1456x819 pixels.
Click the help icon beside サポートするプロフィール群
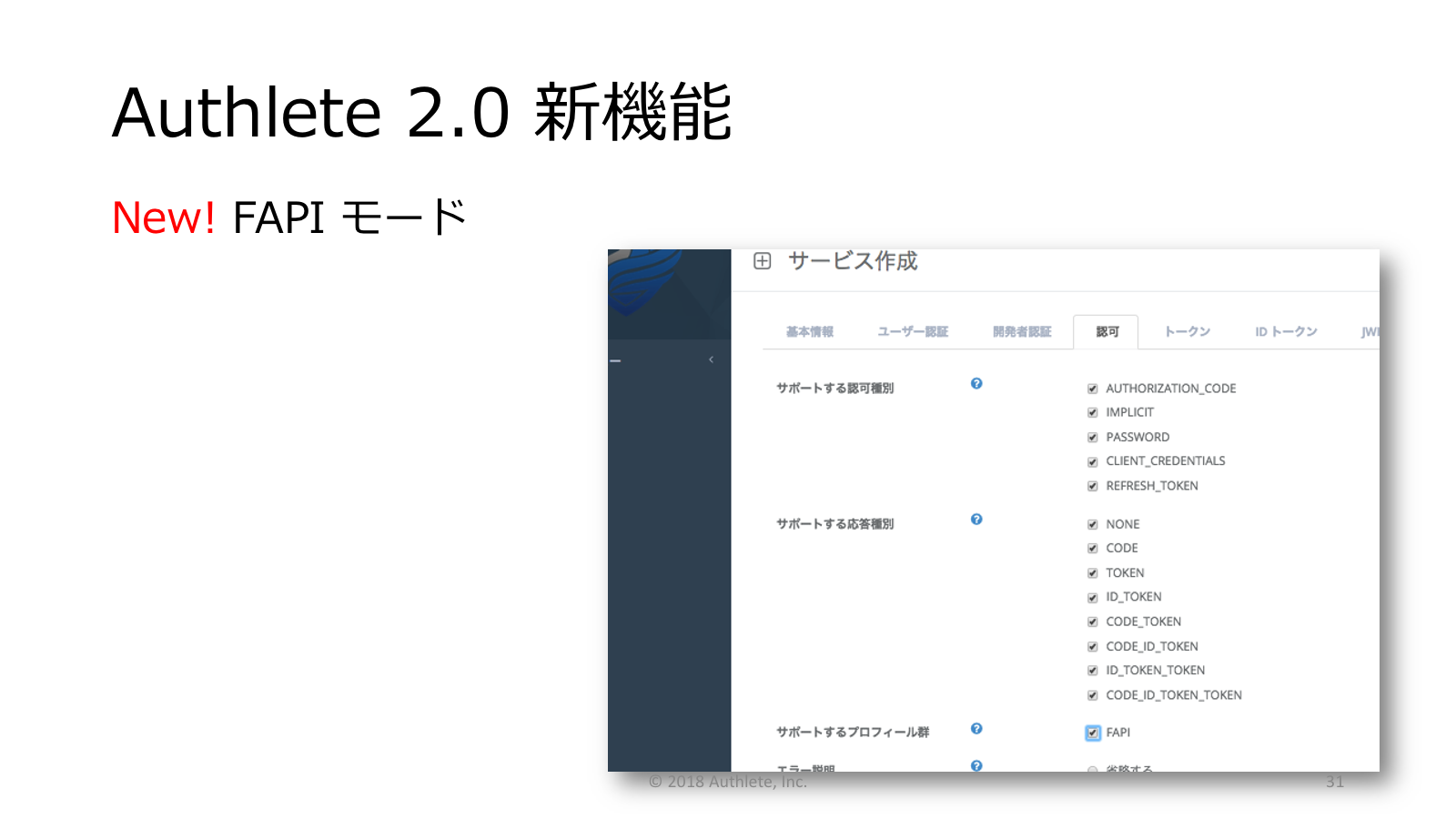click(x=976, y=729)
